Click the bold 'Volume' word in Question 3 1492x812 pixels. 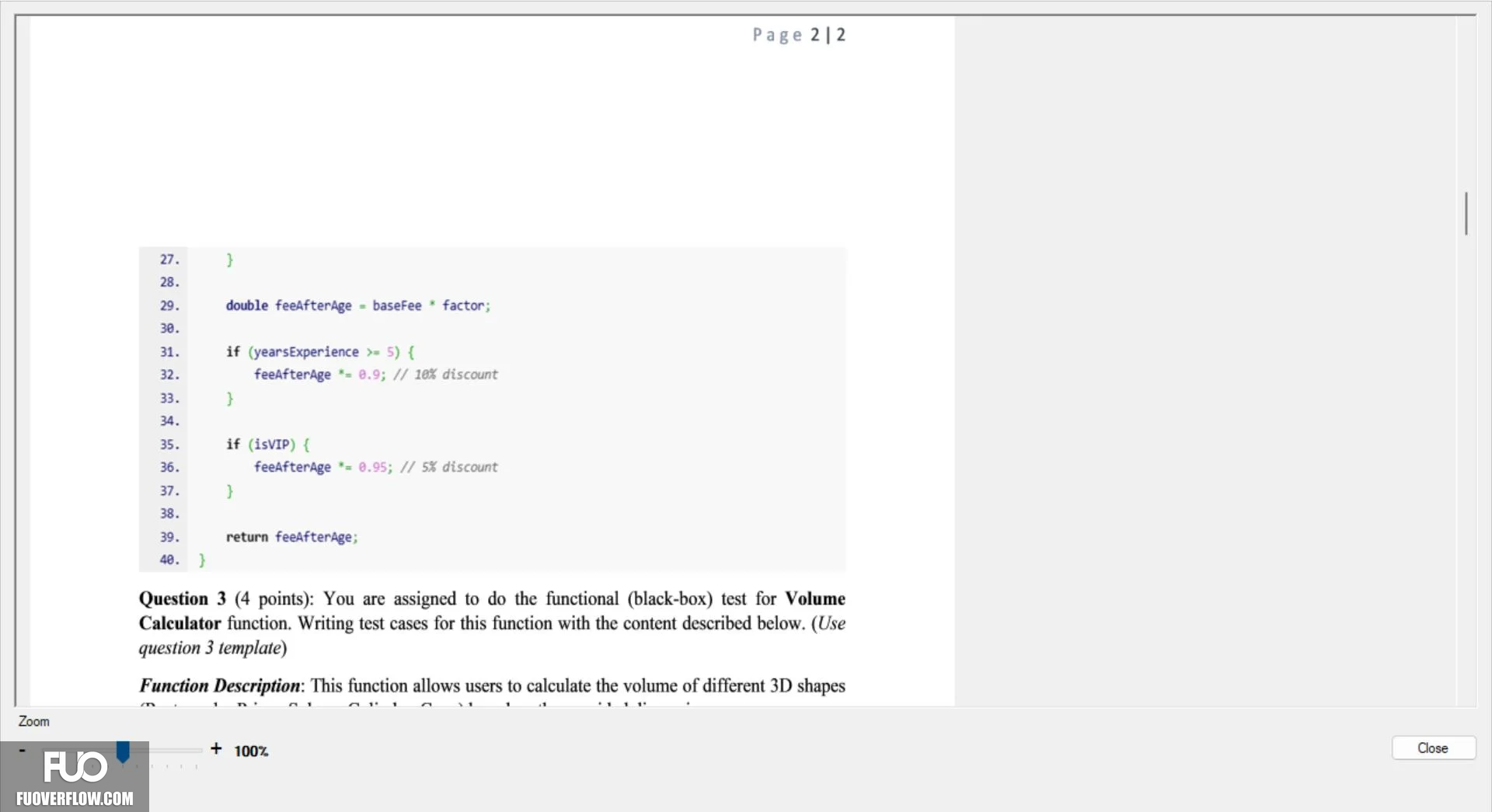click(815, 598)
